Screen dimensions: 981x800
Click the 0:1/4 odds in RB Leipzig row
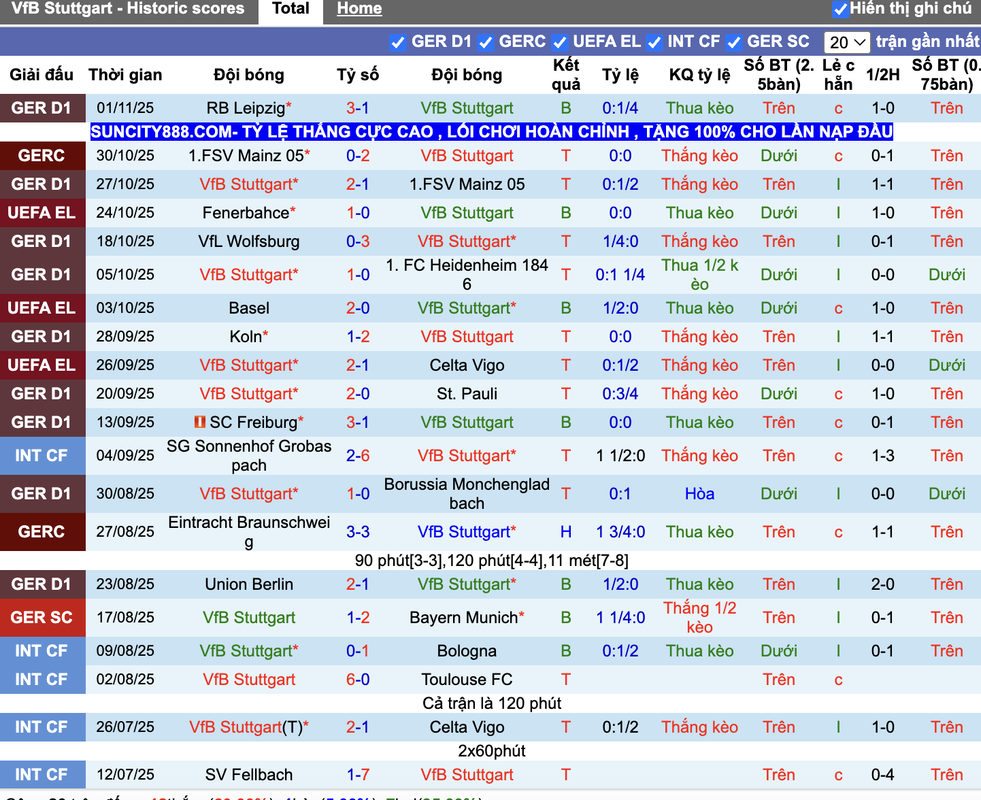620,108
